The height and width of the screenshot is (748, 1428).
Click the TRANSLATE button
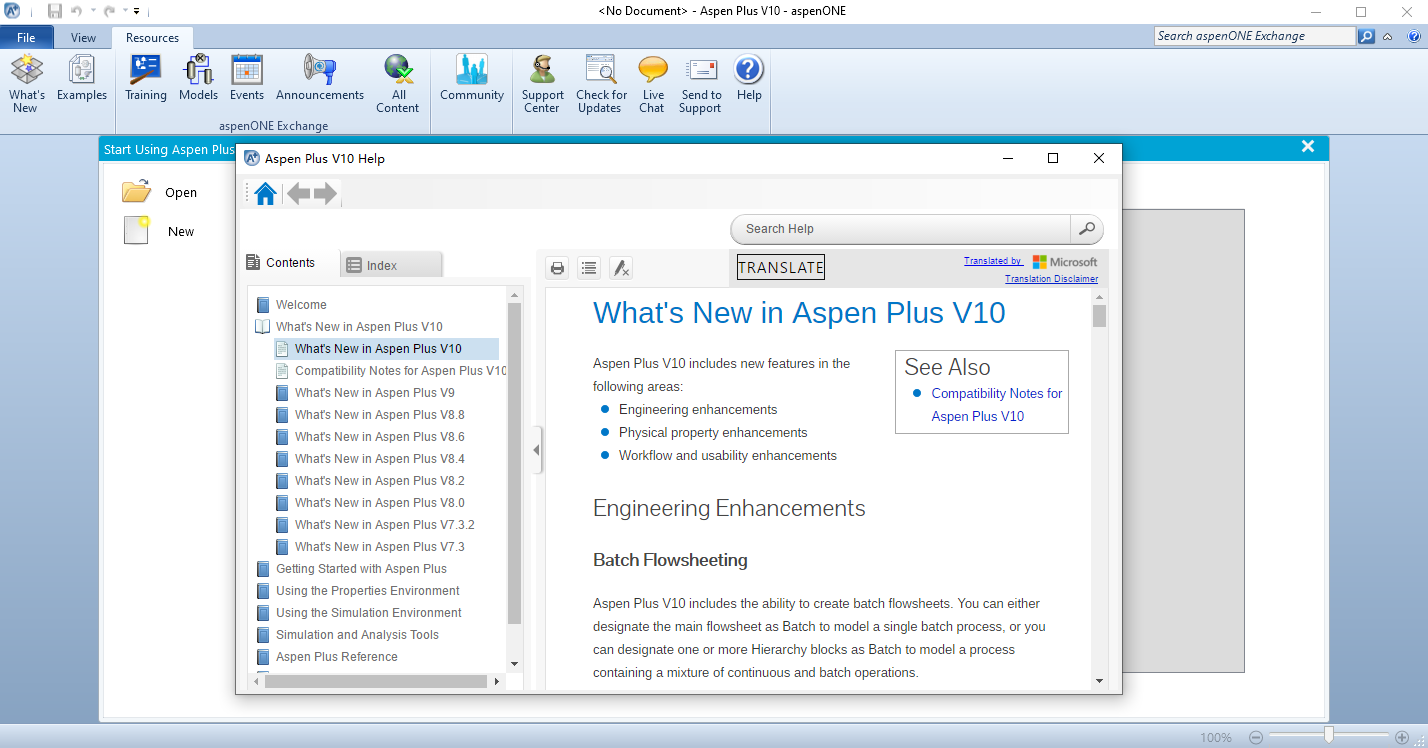pyautogui.click(x=780, y=266)
